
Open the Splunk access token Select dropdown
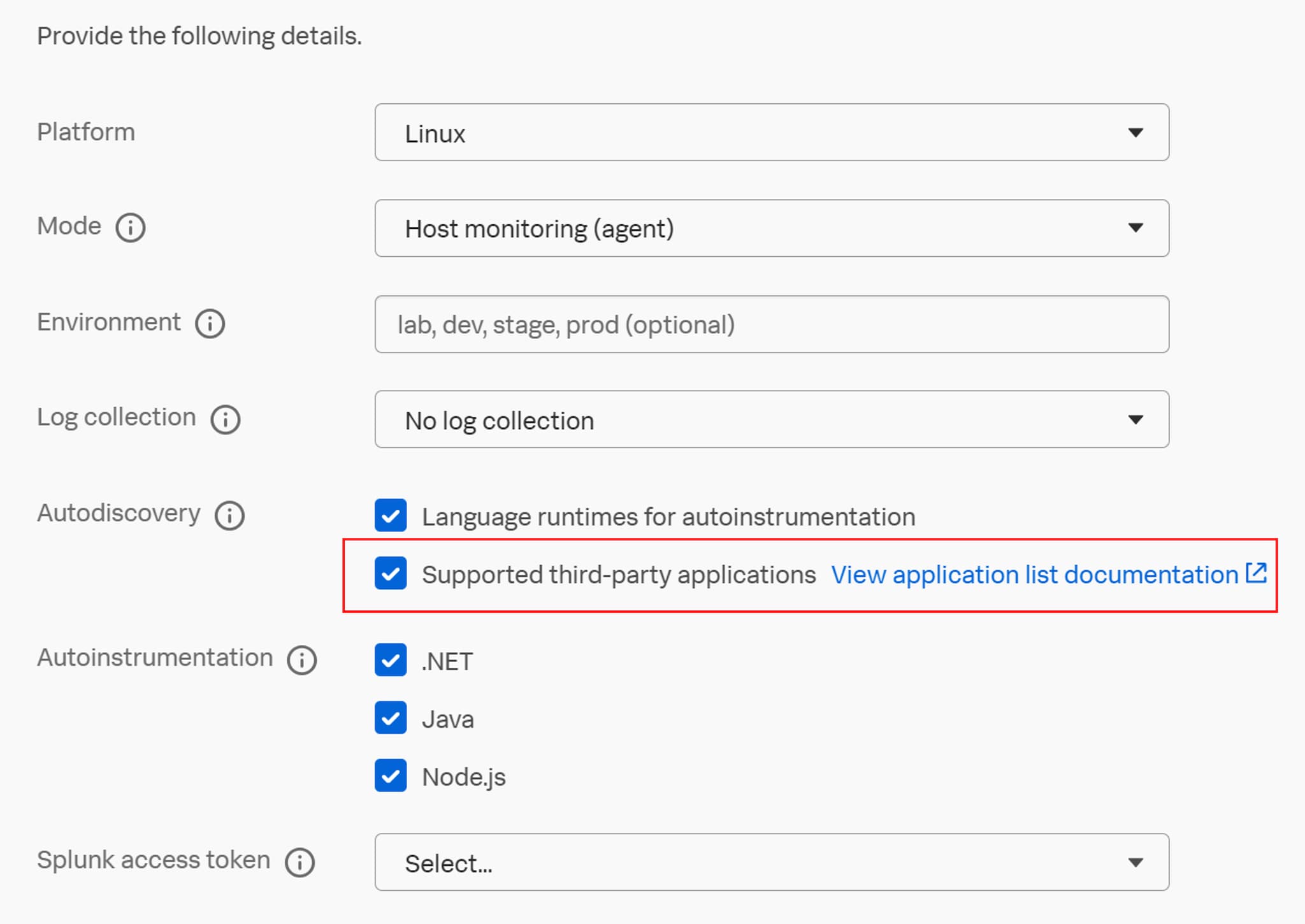click(x=772, y=862)
